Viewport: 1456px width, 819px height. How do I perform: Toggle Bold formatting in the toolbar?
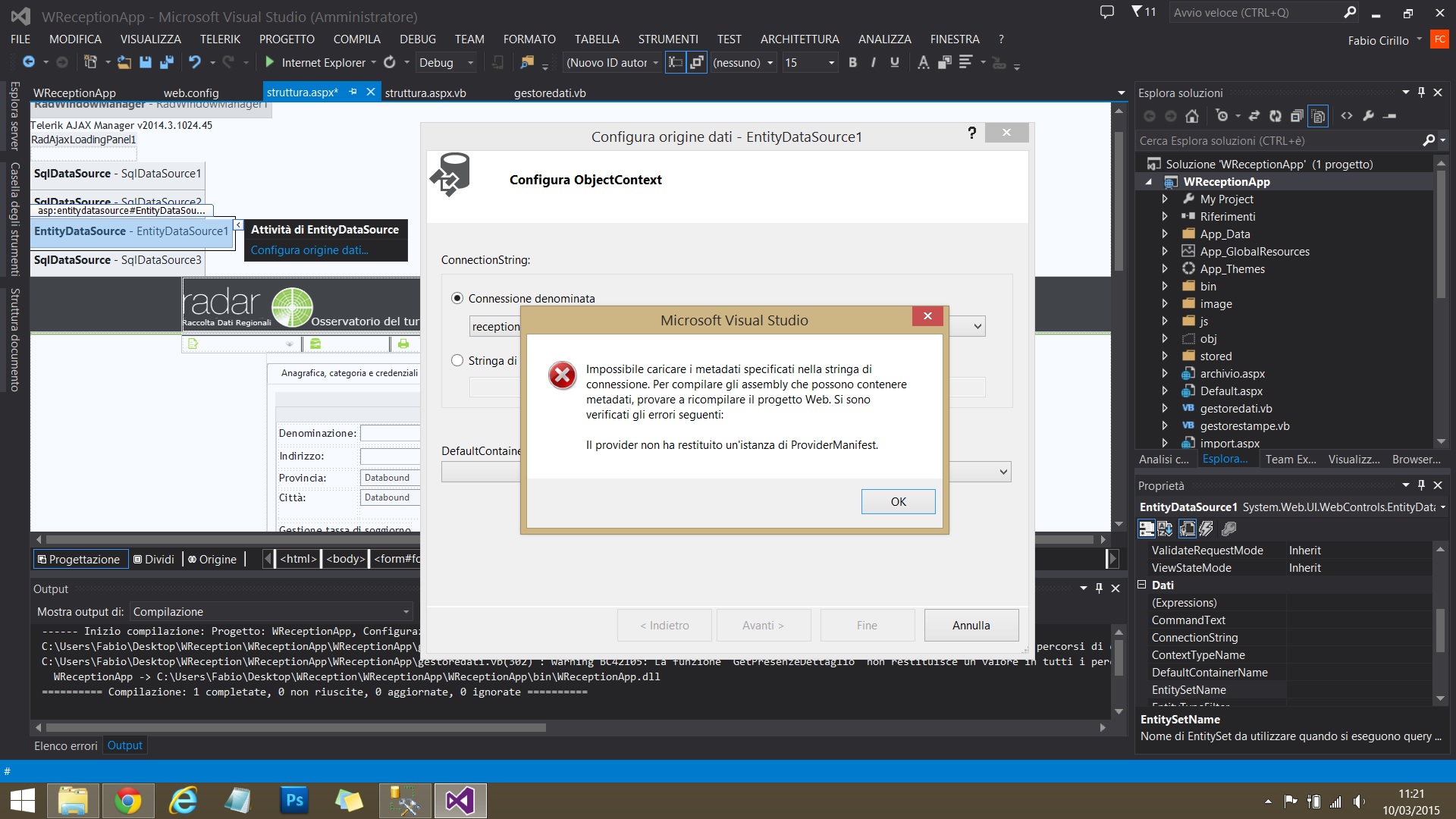852,62
